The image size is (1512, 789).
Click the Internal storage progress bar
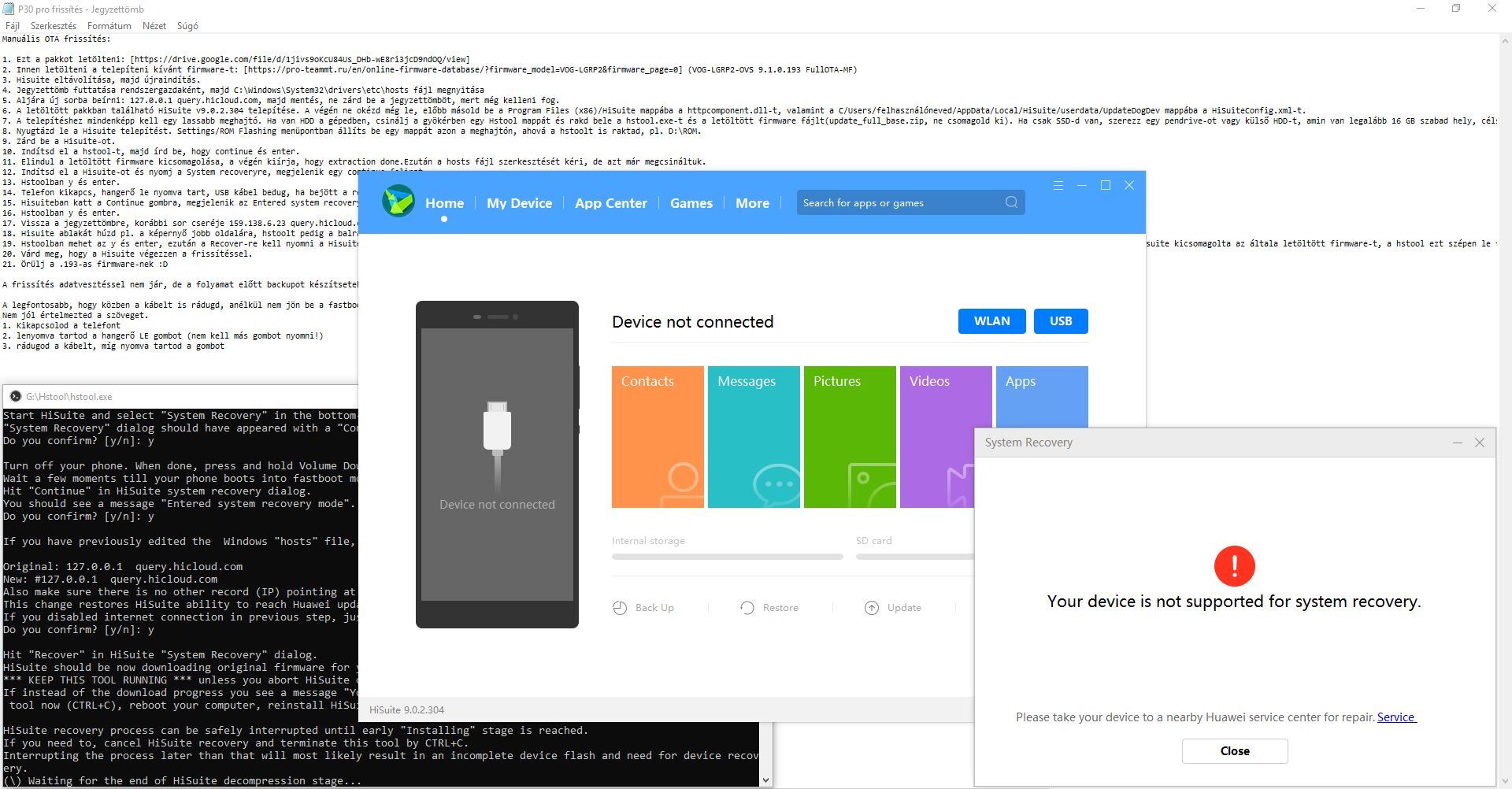(728, 557)
